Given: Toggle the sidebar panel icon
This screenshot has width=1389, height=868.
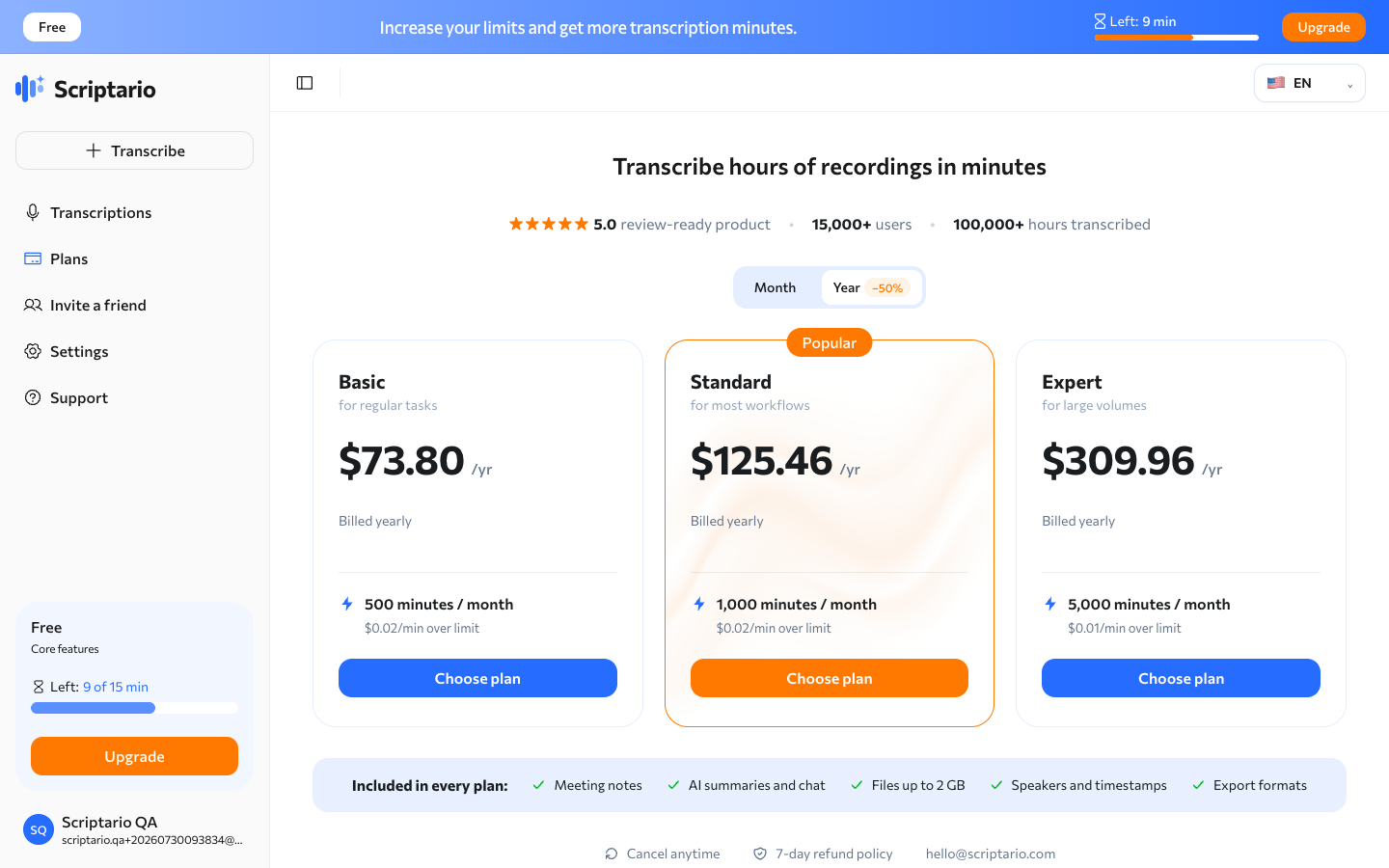Looking at the screenshot, I should pos(305,83).
